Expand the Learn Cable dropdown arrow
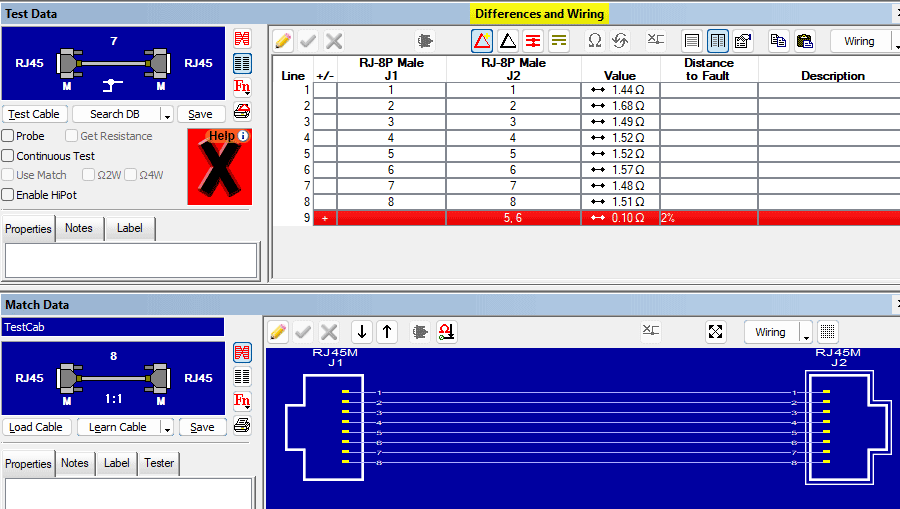 168,428
